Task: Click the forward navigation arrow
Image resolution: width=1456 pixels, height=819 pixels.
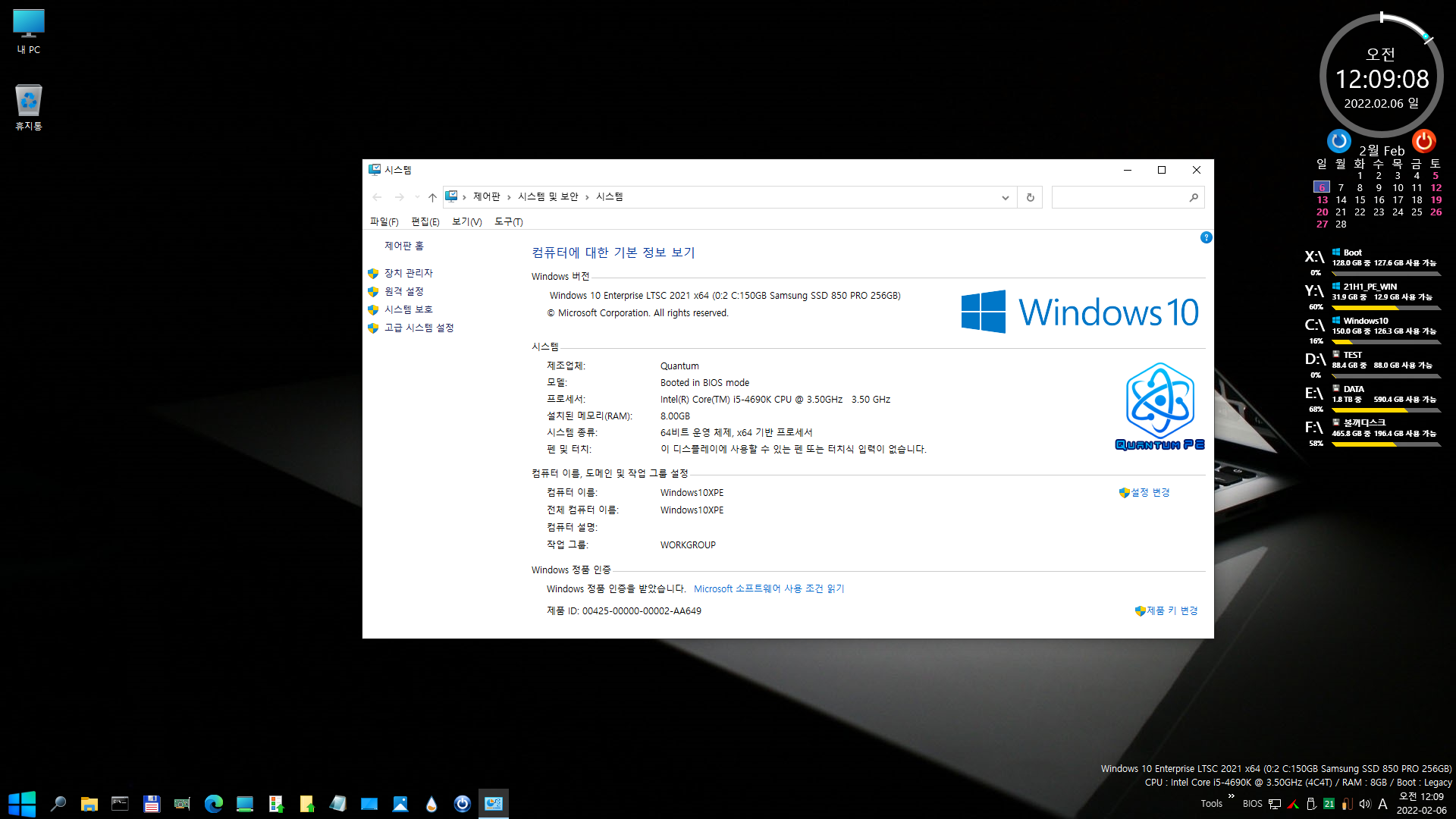Action: tap(399, 197)
